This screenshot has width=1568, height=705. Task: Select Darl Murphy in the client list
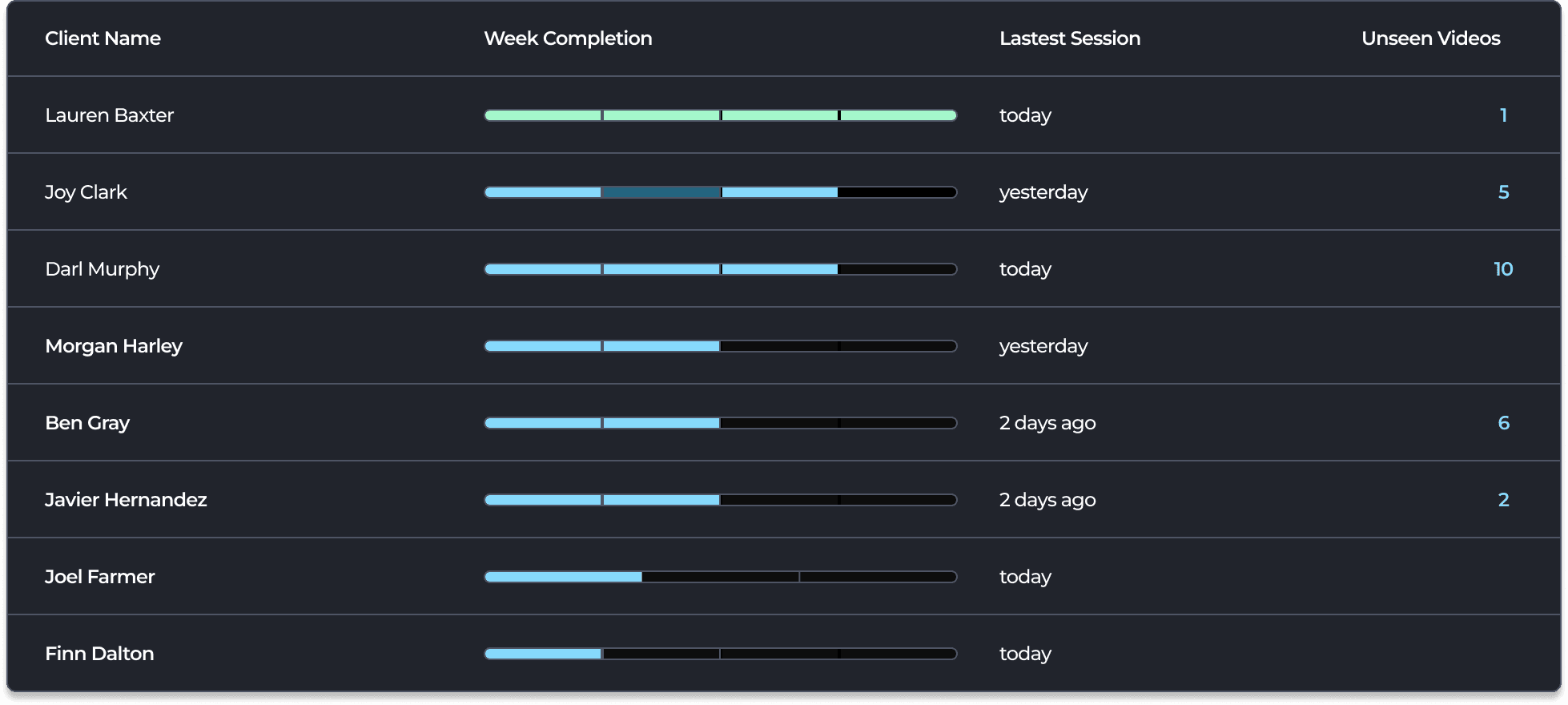pyautogui.click(x=103, y=269)
